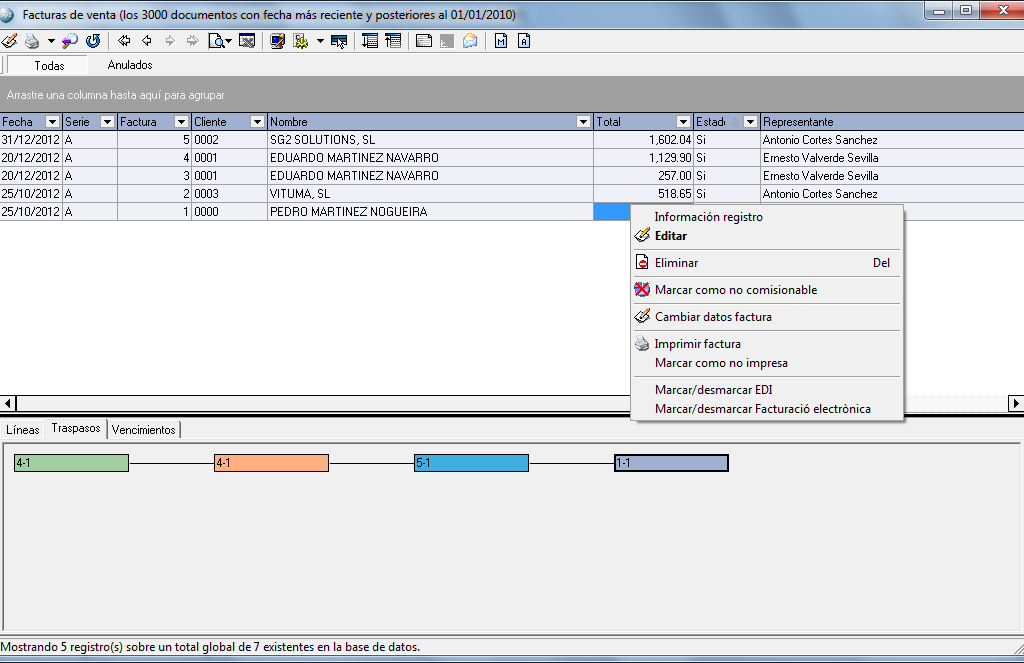Viewport: 1024px width, 663px height.
Task: Open the print preview tool
Action: click(219, 41)
